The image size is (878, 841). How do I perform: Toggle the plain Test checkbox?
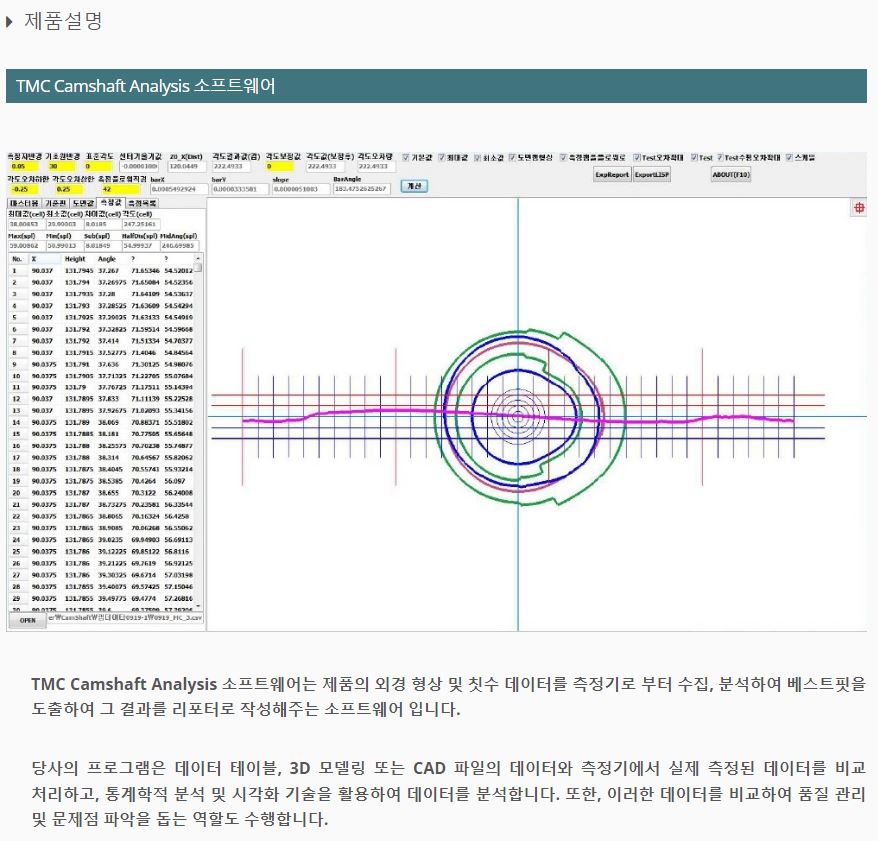694,157
